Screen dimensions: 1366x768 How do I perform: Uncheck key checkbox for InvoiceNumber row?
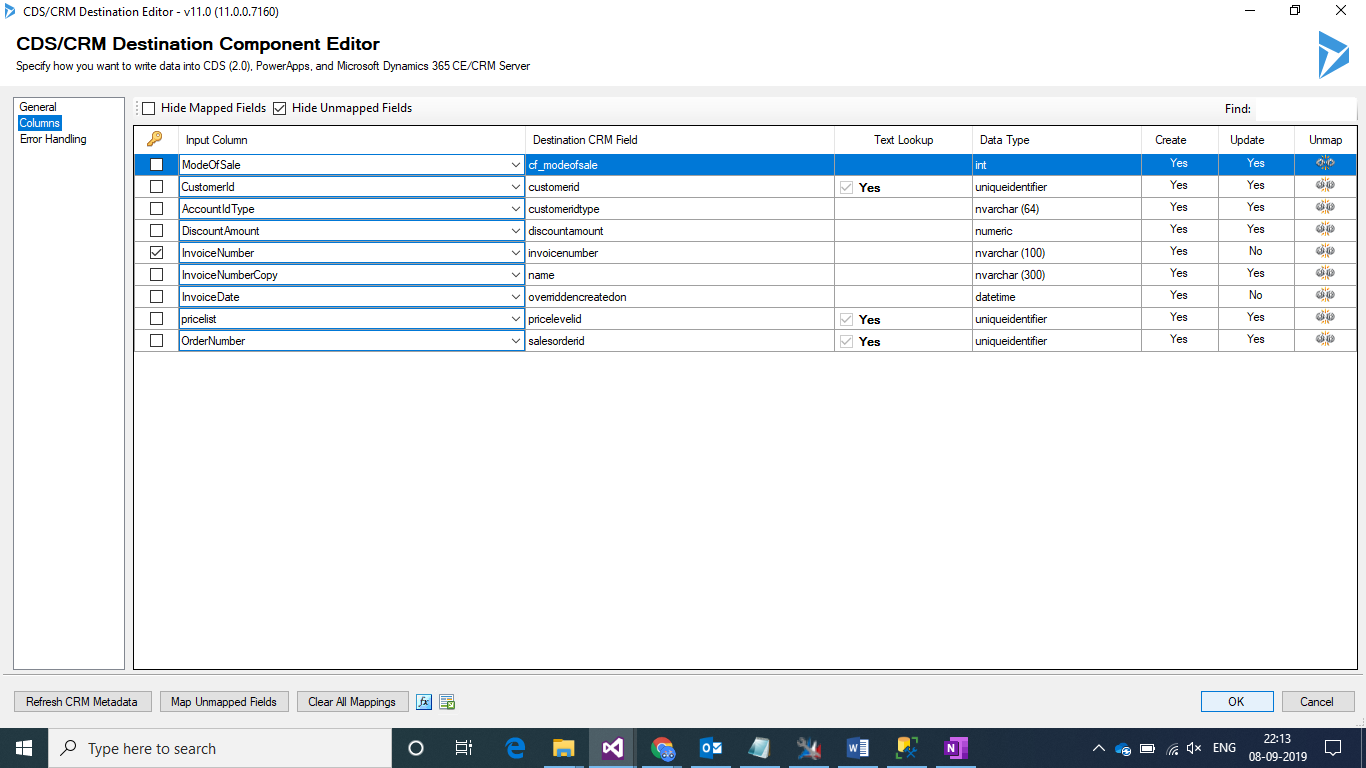[x=156, y=253]
